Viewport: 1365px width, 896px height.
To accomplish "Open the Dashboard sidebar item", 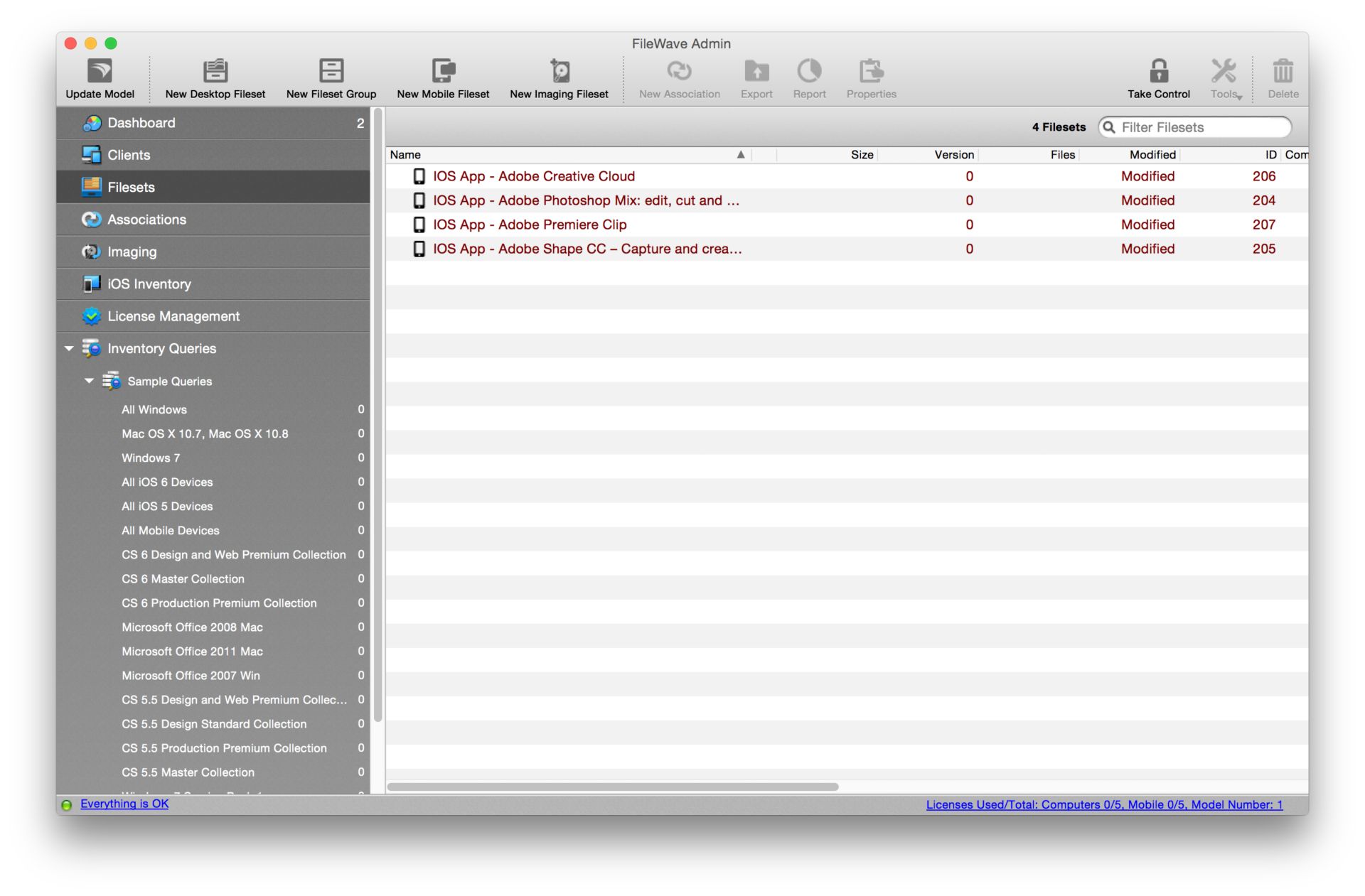I will 141,123.
